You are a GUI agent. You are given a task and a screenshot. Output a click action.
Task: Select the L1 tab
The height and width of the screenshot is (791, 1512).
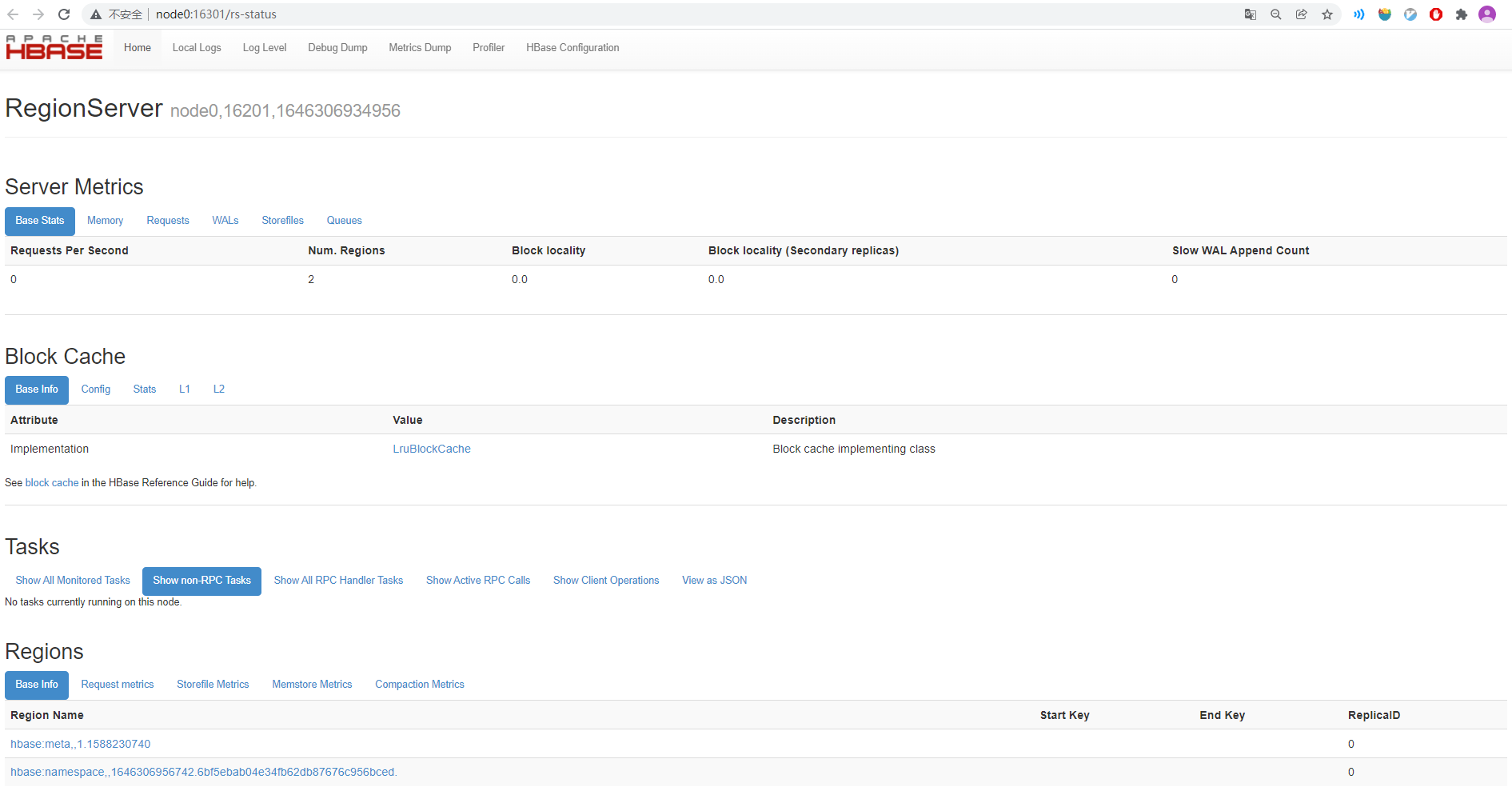point(185,390)
